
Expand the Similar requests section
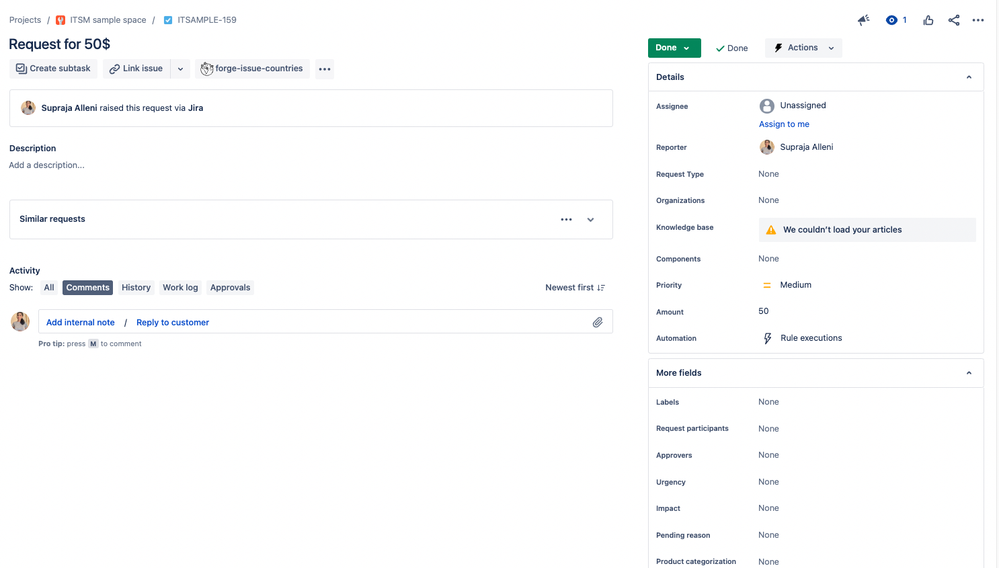click(591, 220)
